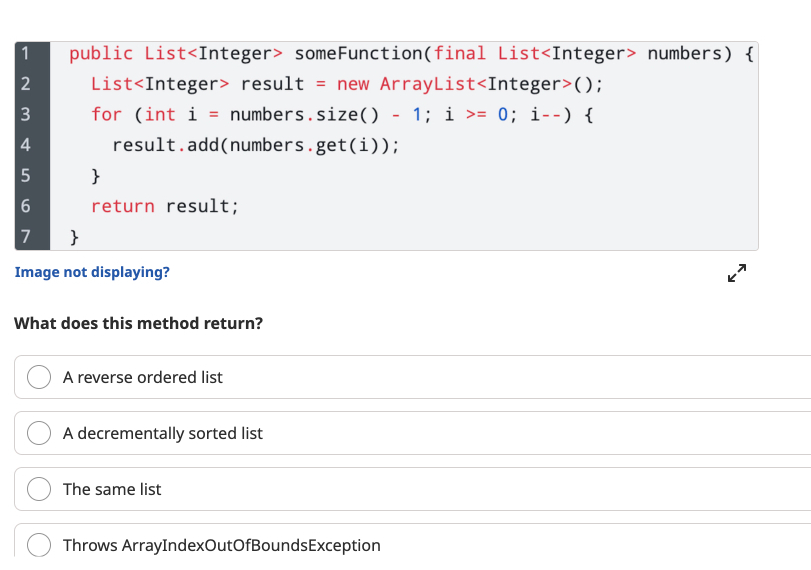Click 'The same list' answer text
Image resolution: width=811 pixels, height=570 pixels.
tap(112, 489)
